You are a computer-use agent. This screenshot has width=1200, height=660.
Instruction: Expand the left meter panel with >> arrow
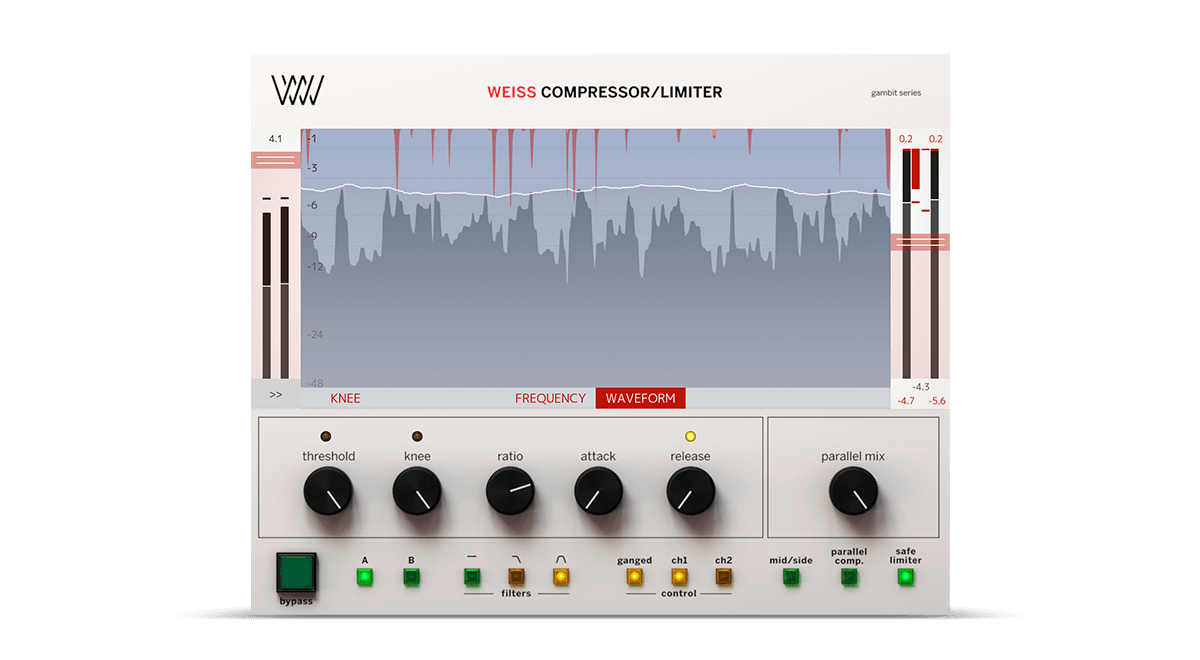(276, 393)
